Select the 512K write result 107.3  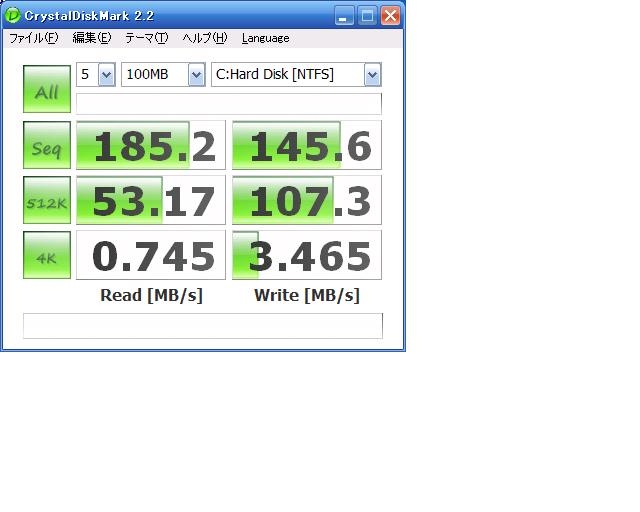(x=307, y=200)
